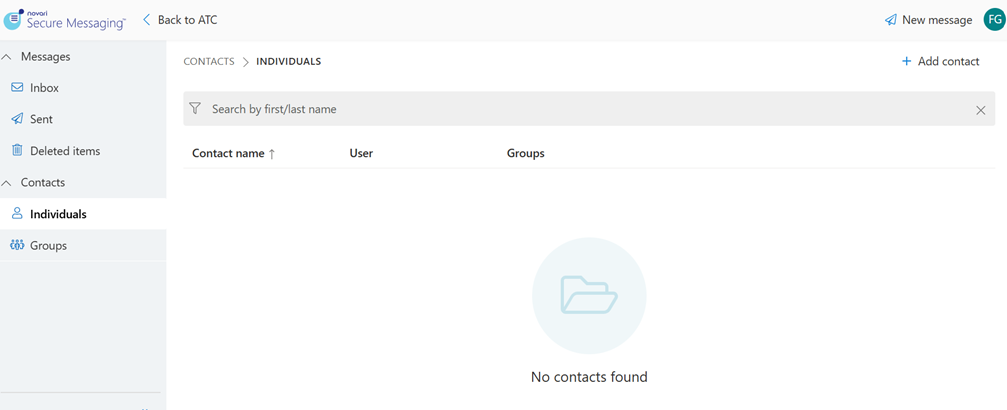Open Deleted items folder
The image size is (1007, 410).
(83, 151)
